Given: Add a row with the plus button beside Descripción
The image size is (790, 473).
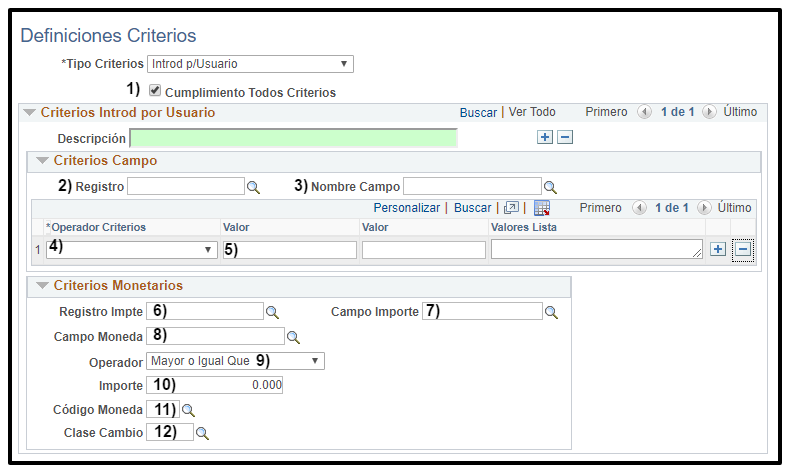Looking at the screenshot, I should [545, 137].
